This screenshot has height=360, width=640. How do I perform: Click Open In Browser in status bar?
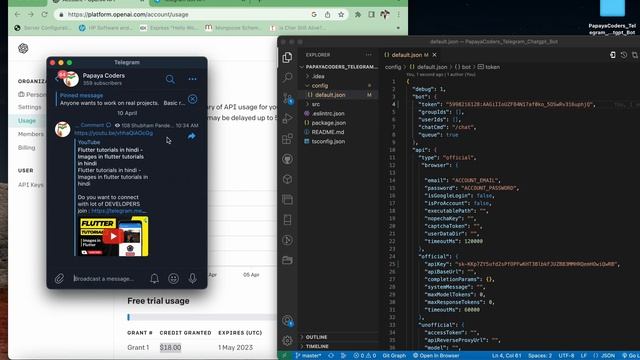coord(436,356)
